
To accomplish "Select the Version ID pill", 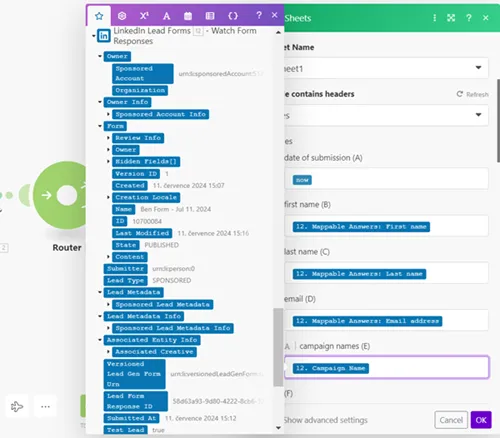I will (x=136, y=174).
